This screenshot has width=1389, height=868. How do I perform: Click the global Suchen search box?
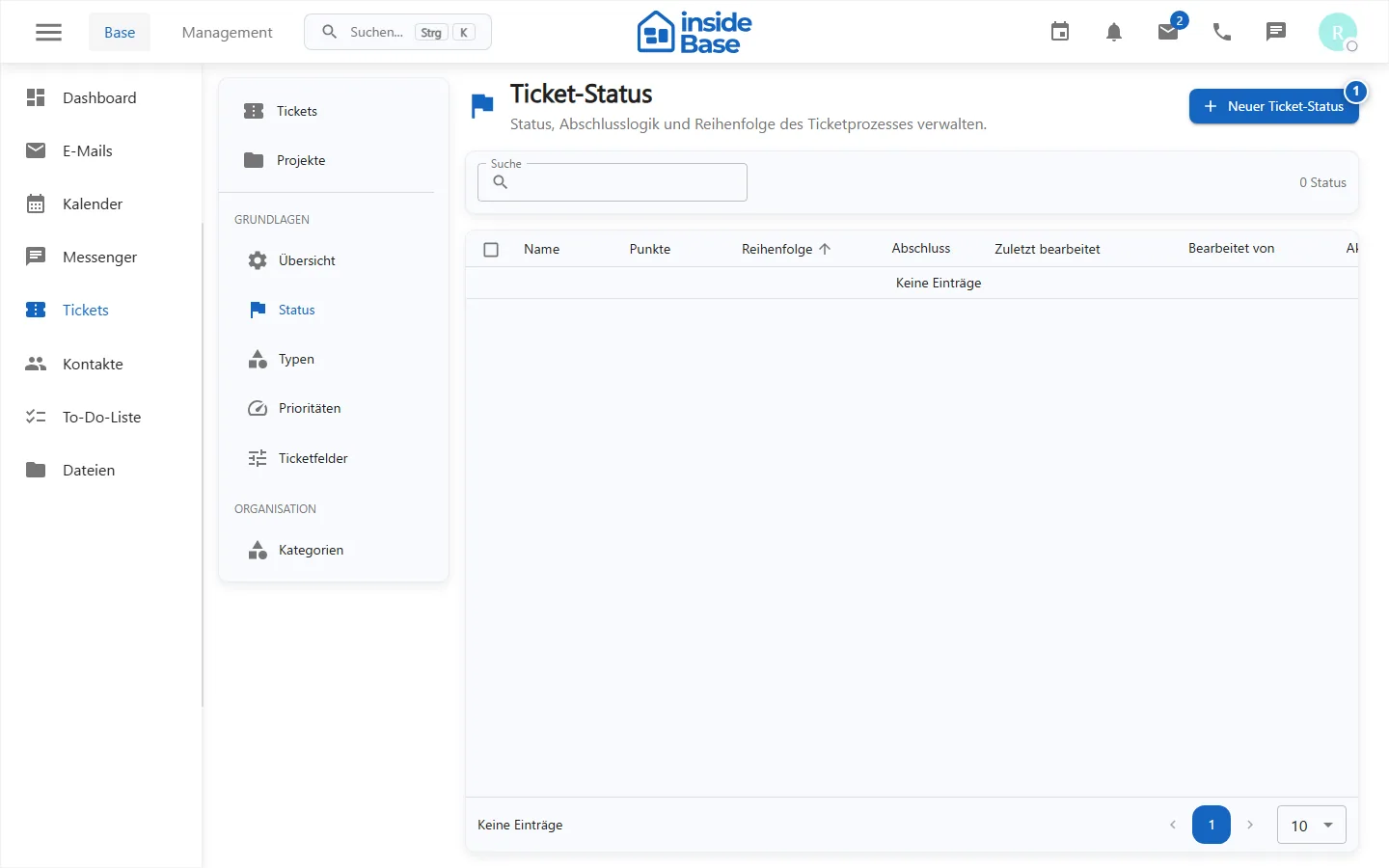397,32
